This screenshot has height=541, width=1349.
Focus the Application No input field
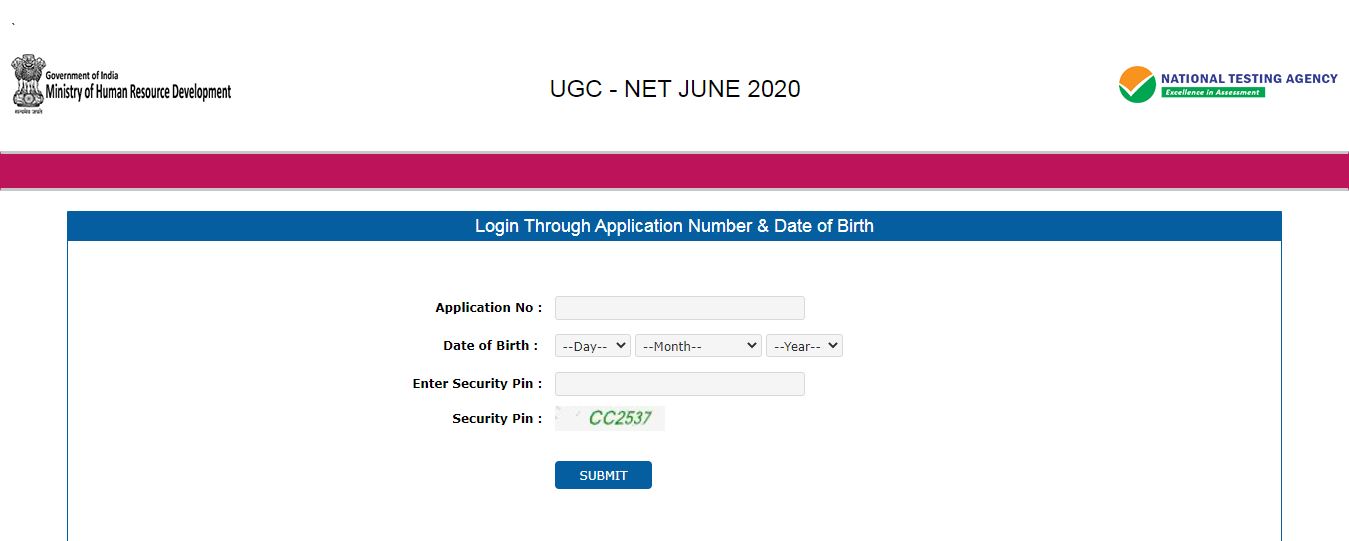[680, 308]
